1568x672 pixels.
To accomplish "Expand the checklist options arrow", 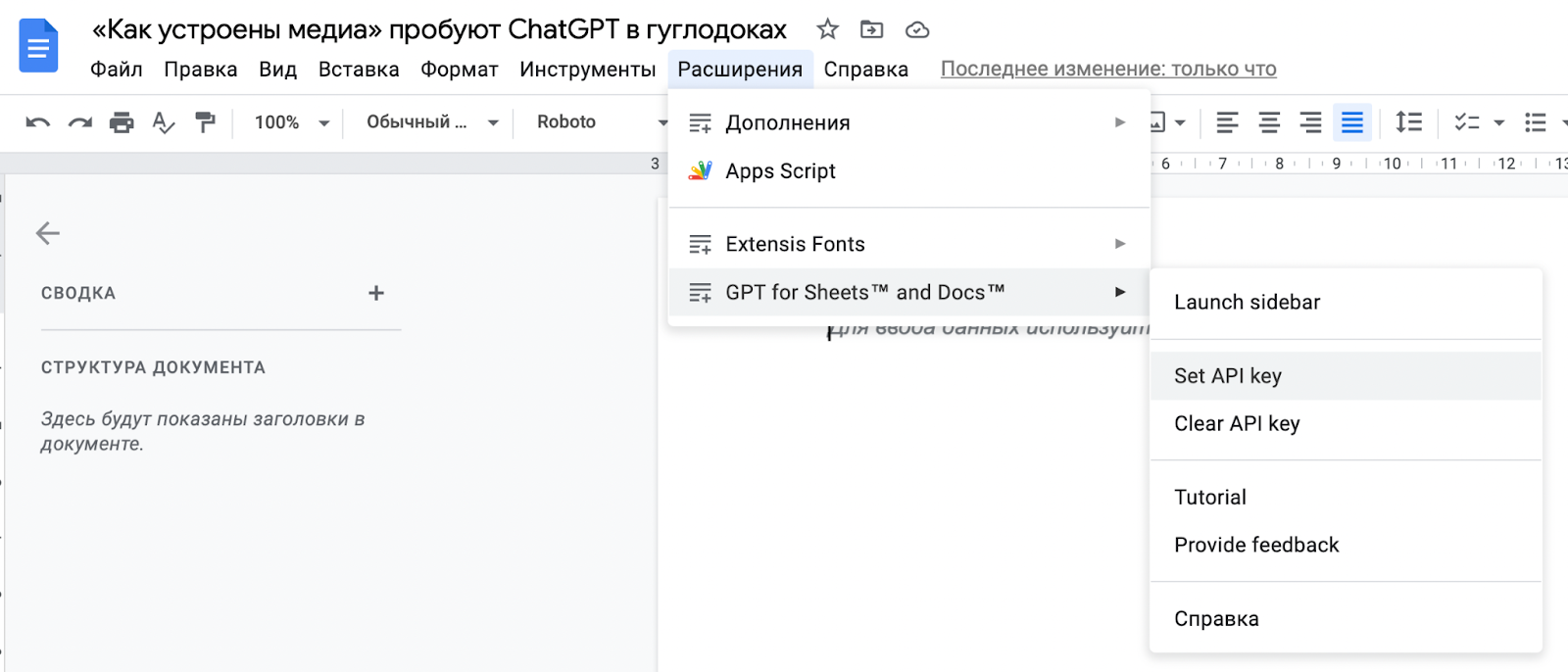I will click(1498, 122).
